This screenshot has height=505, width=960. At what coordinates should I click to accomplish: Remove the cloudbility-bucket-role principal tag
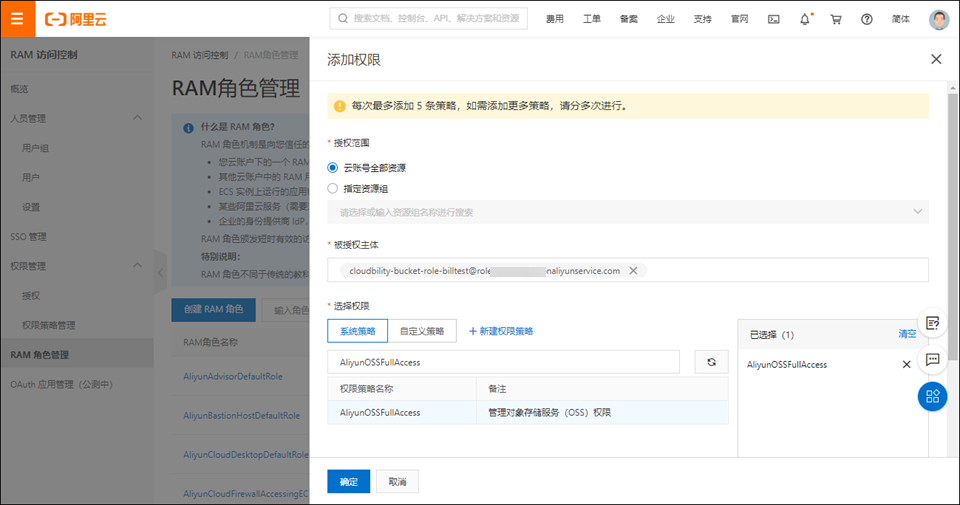(633, 271)
